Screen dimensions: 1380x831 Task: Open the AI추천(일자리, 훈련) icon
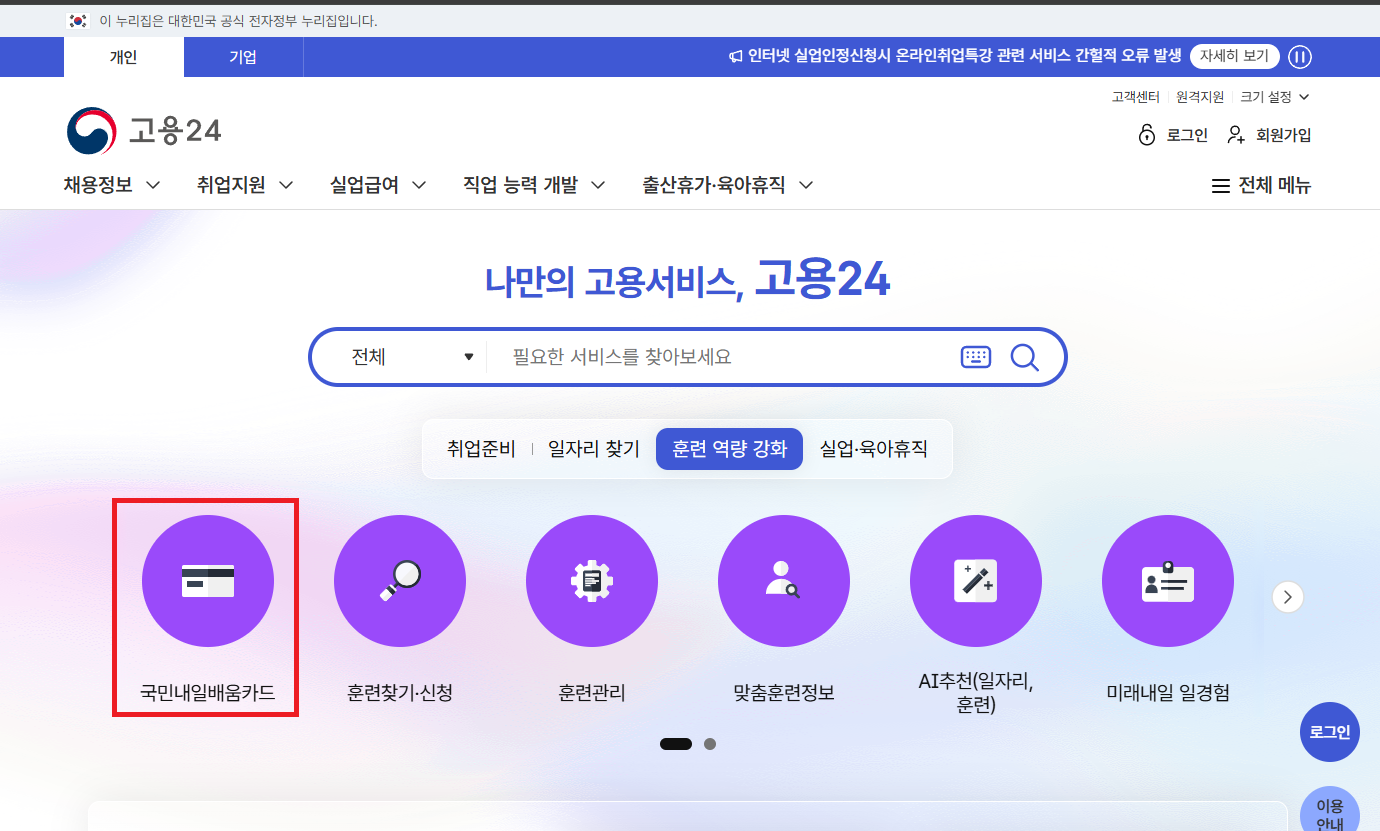click(x=976, y=581)
